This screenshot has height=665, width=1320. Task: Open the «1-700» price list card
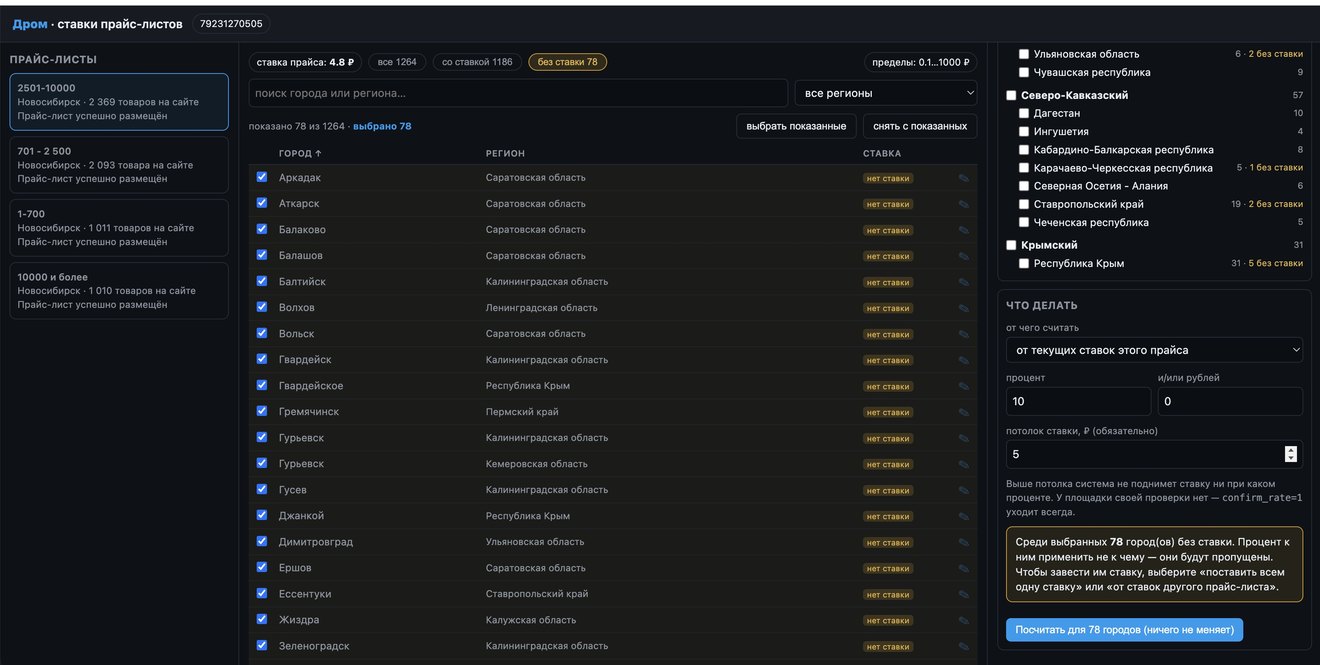[x=119, y=228]
